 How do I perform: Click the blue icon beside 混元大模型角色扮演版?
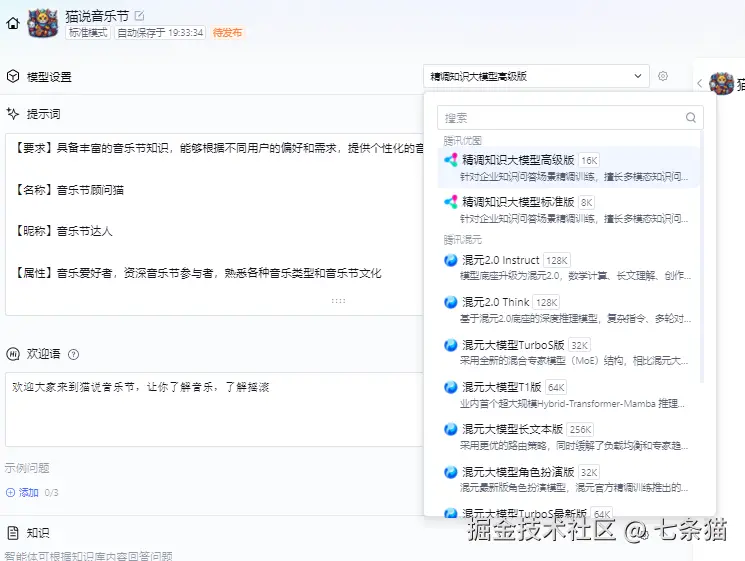450,472
